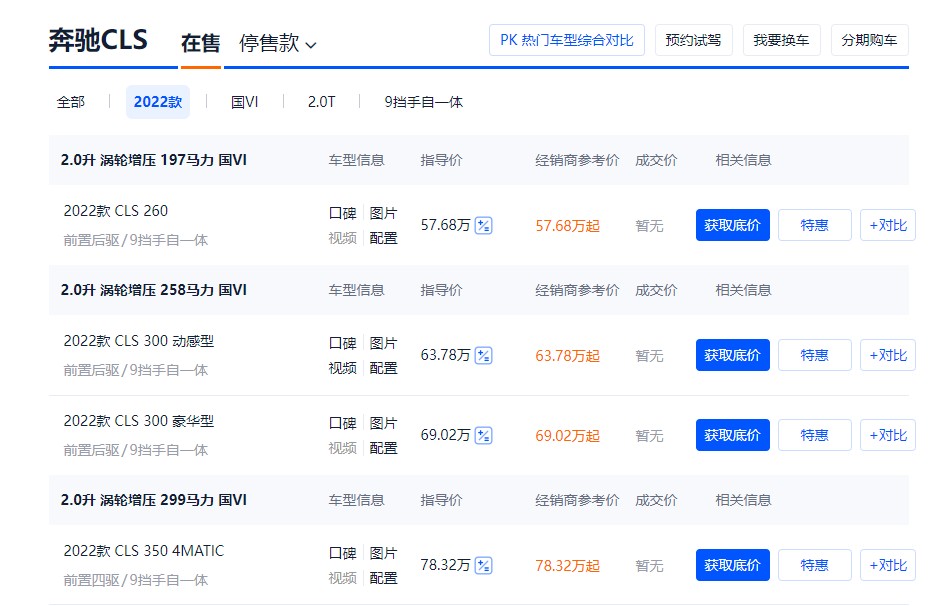Viewport: 934px width, 606px height.
Task: Open 图片 gallery for CLS 300 豪华型
Action: [x=383, y=423]
